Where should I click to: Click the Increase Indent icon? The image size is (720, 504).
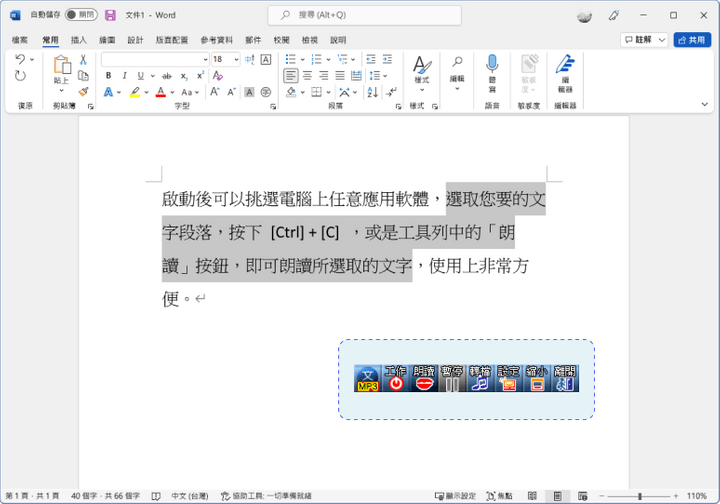click(388, 59)
